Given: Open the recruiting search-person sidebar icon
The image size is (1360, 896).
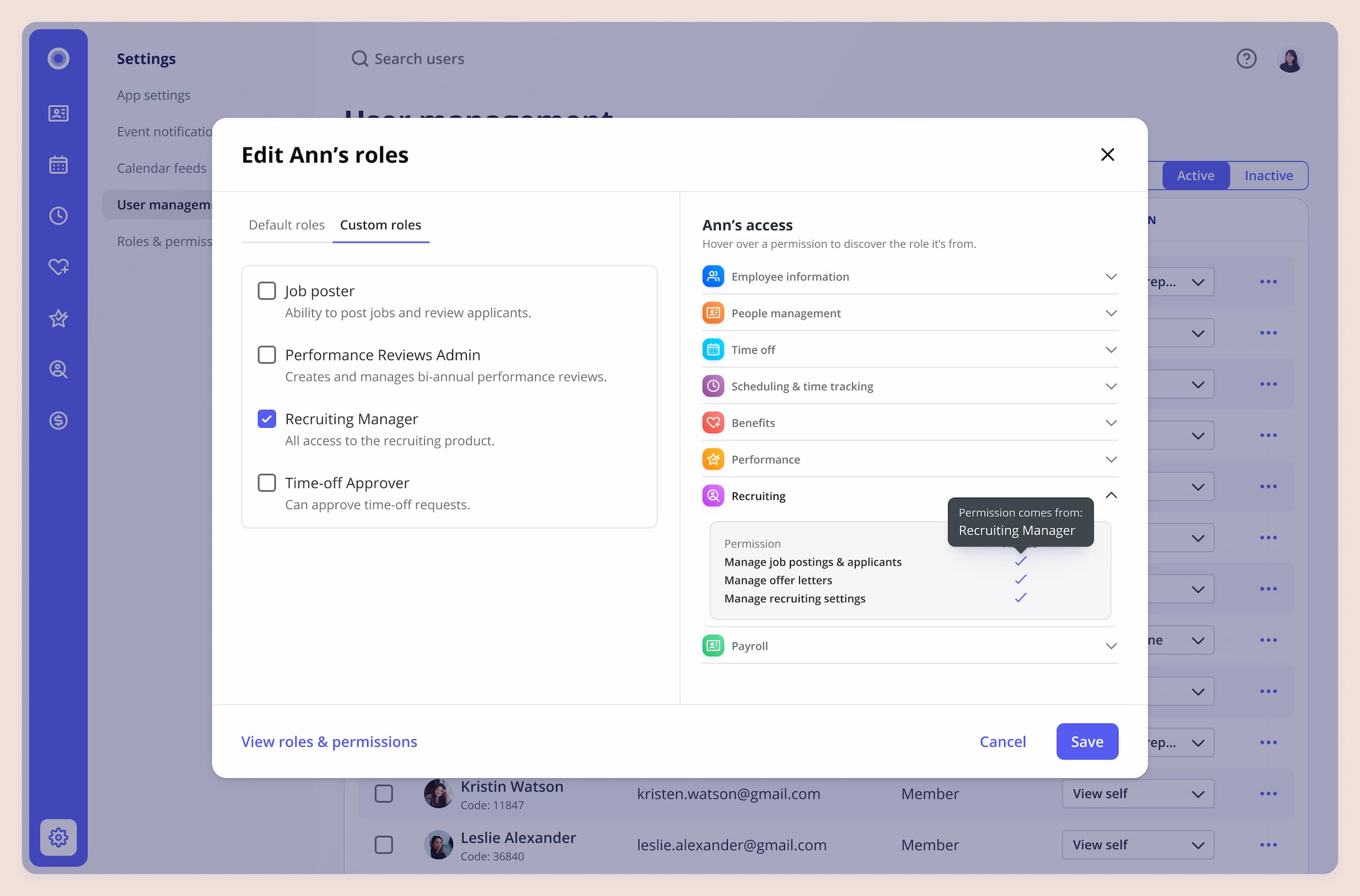Looking at the screenshot, I should pyautogui.click(x=58, y=369).
